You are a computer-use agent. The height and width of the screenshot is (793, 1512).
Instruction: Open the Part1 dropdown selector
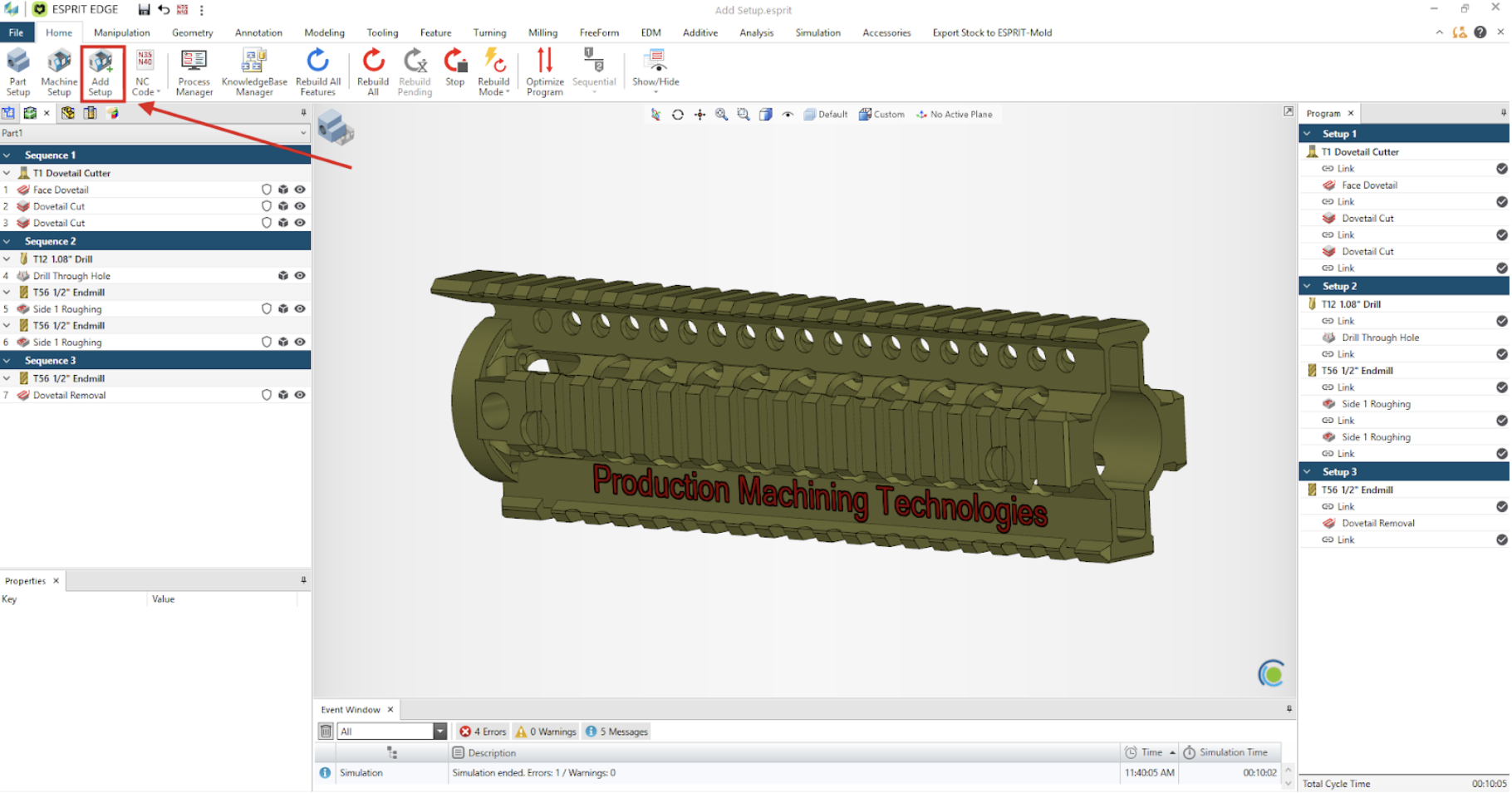click(x=302, y=133)
